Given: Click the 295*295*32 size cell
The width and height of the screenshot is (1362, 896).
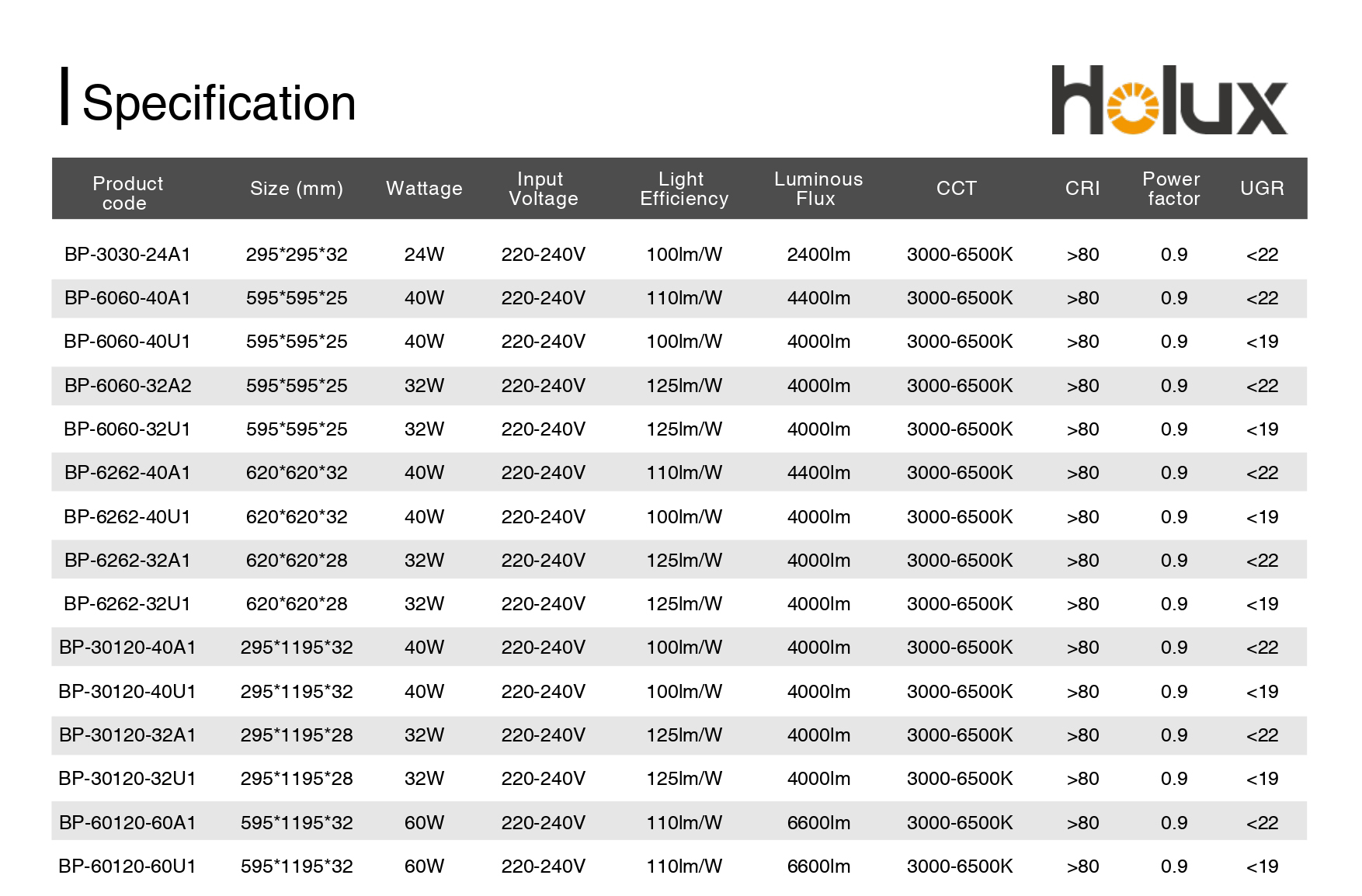Looking at the screenshot, I should click(296, 255).
